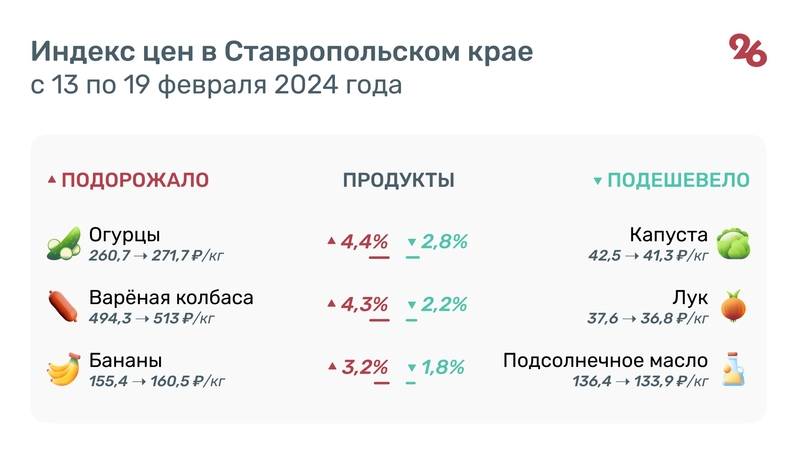Click the green 2,2% decrease value
The image size is (800, 452).
pyautogui.click(x=444, y=305)
